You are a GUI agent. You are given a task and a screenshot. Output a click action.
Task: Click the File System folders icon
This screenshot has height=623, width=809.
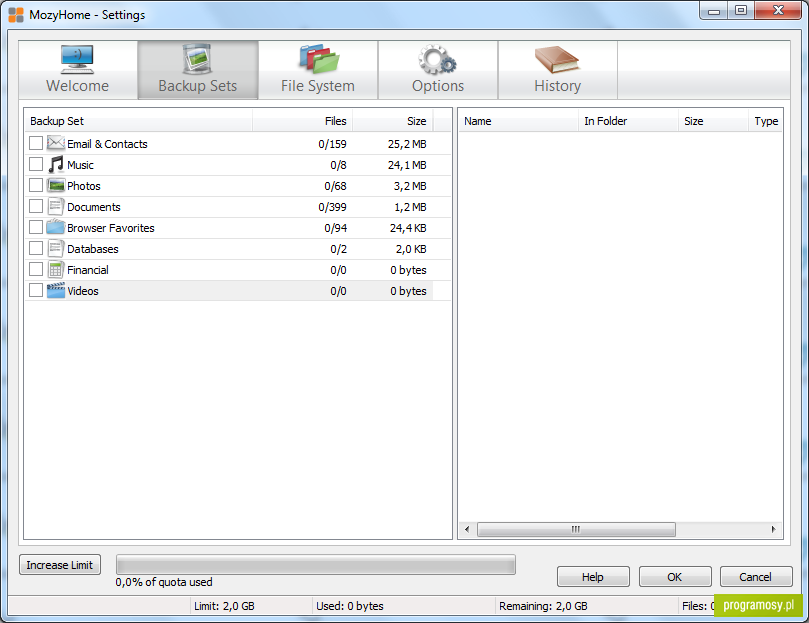(318, 59)
